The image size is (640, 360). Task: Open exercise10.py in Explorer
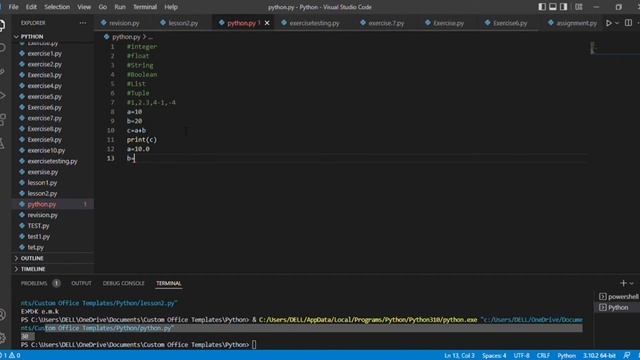46,150
